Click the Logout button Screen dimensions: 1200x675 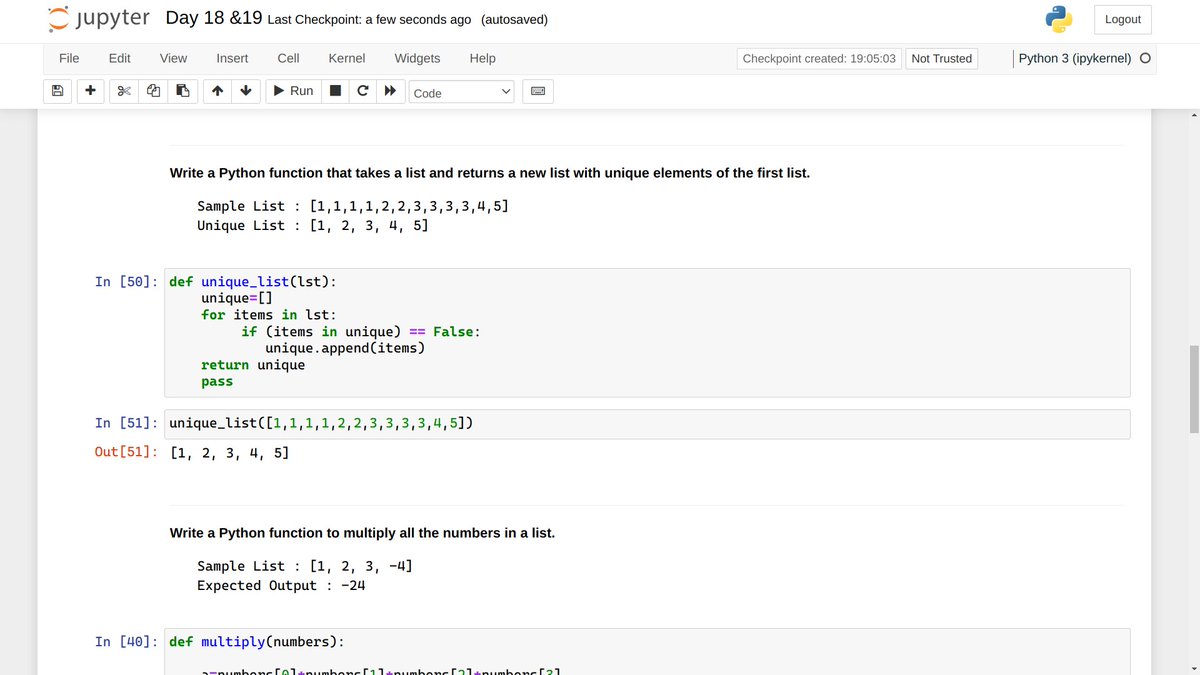pyautogui.click(x=1123, y=19)
